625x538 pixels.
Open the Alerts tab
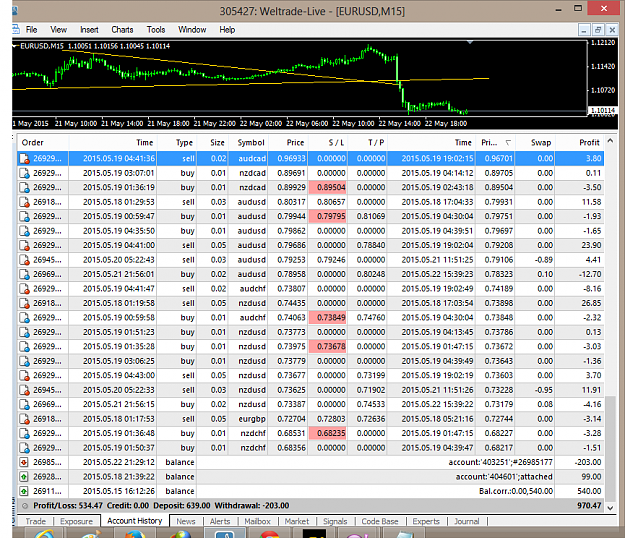pyautogui.click(x=220, y=521)
